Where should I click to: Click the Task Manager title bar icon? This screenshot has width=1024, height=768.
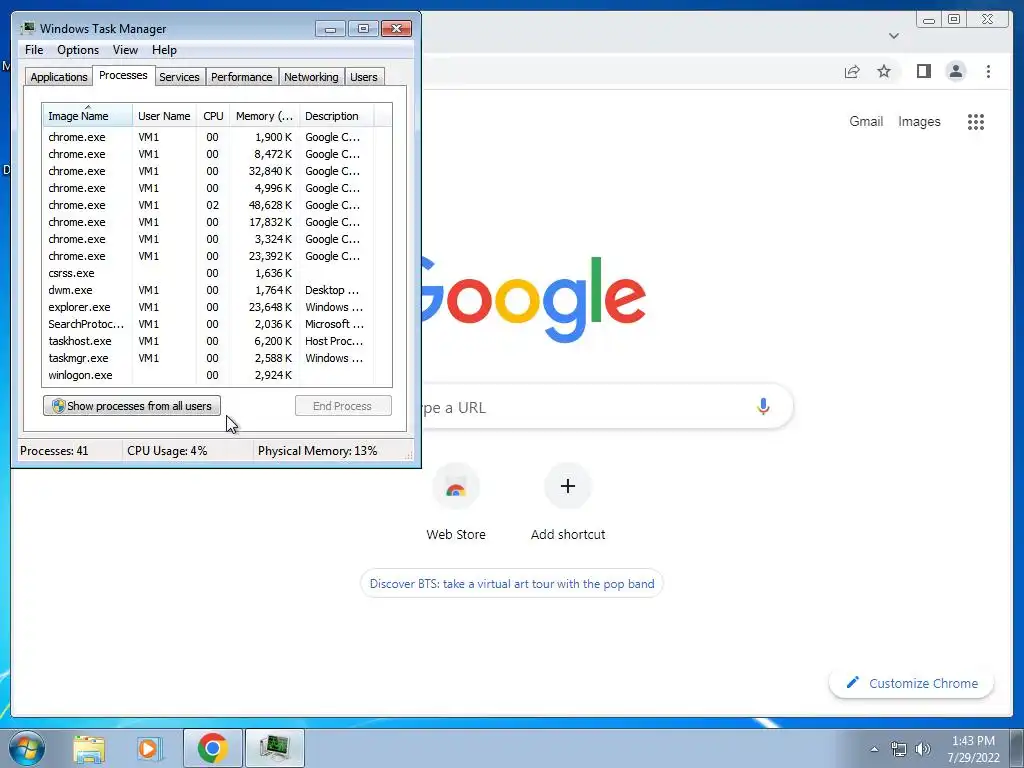pos(27,28)
